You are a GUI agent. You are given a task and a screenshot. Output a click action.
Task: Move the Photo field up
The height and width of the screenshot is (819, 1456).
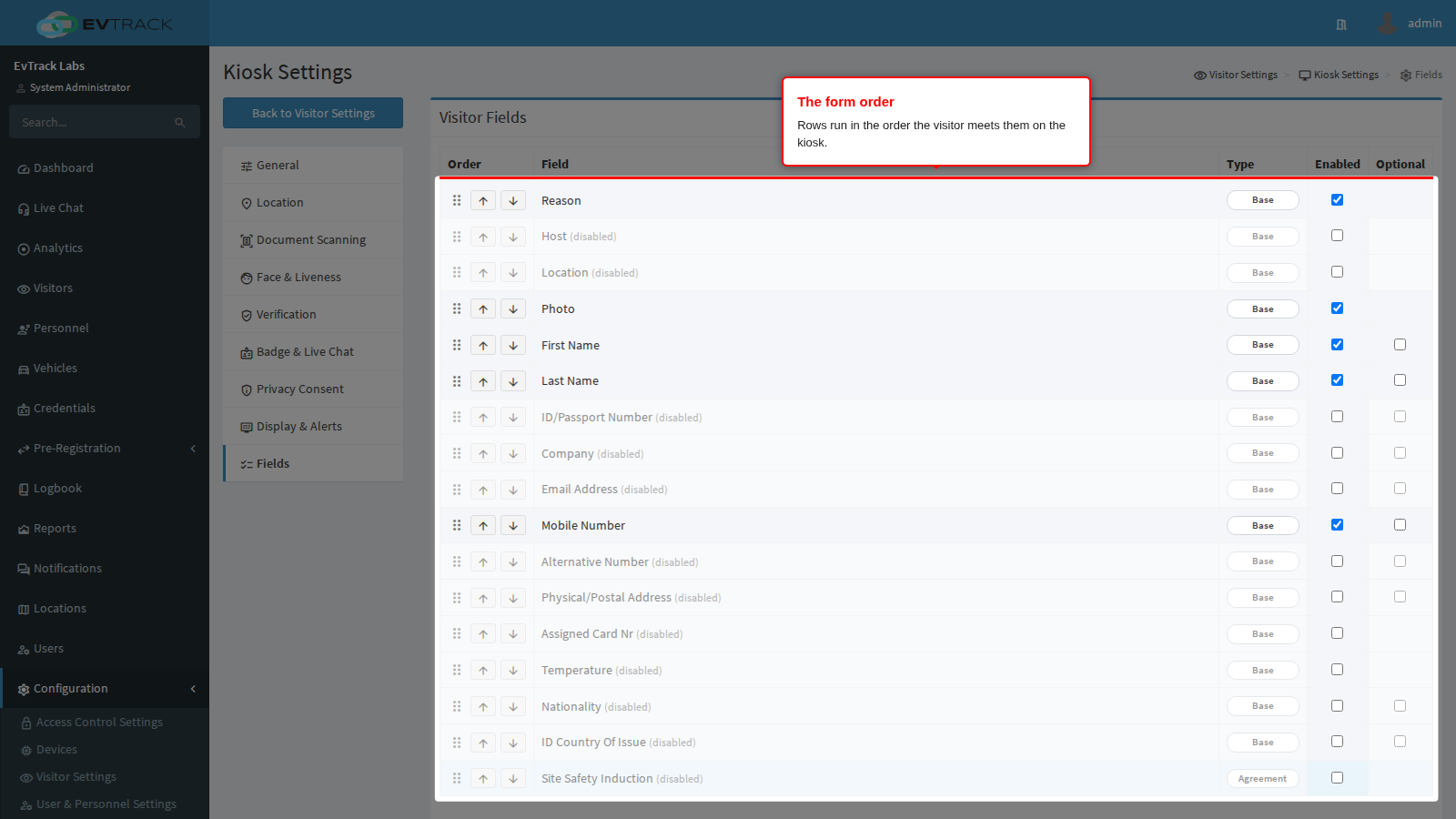[483, 309]
